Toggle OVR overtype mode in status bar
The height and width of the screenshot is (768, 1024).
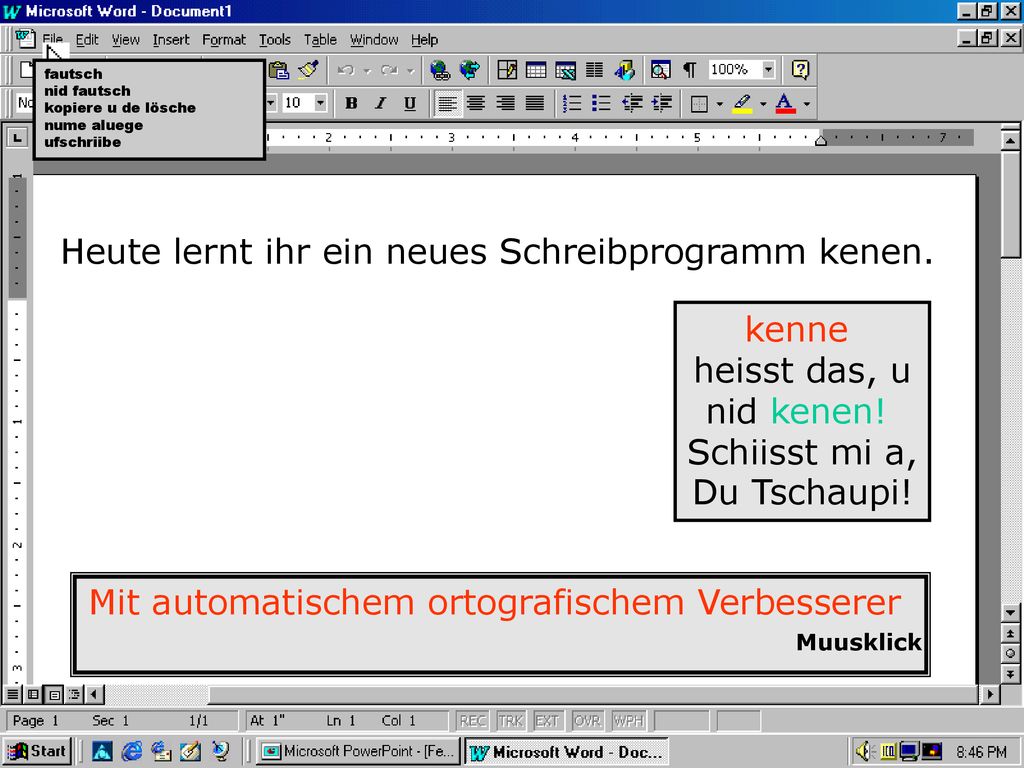point(587,721)
